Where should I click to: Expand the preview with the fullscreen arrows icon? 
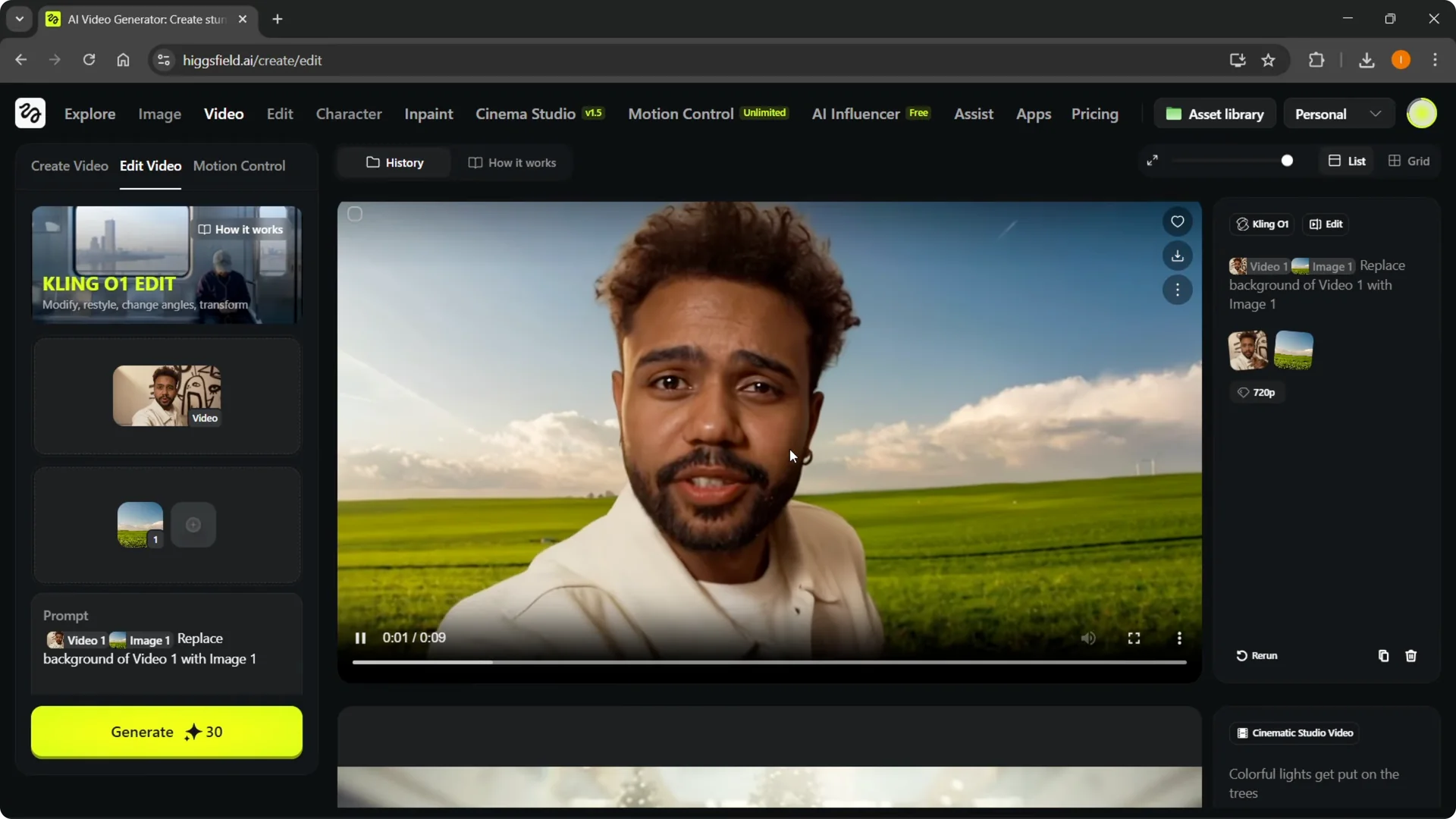tap(1153, 160)
